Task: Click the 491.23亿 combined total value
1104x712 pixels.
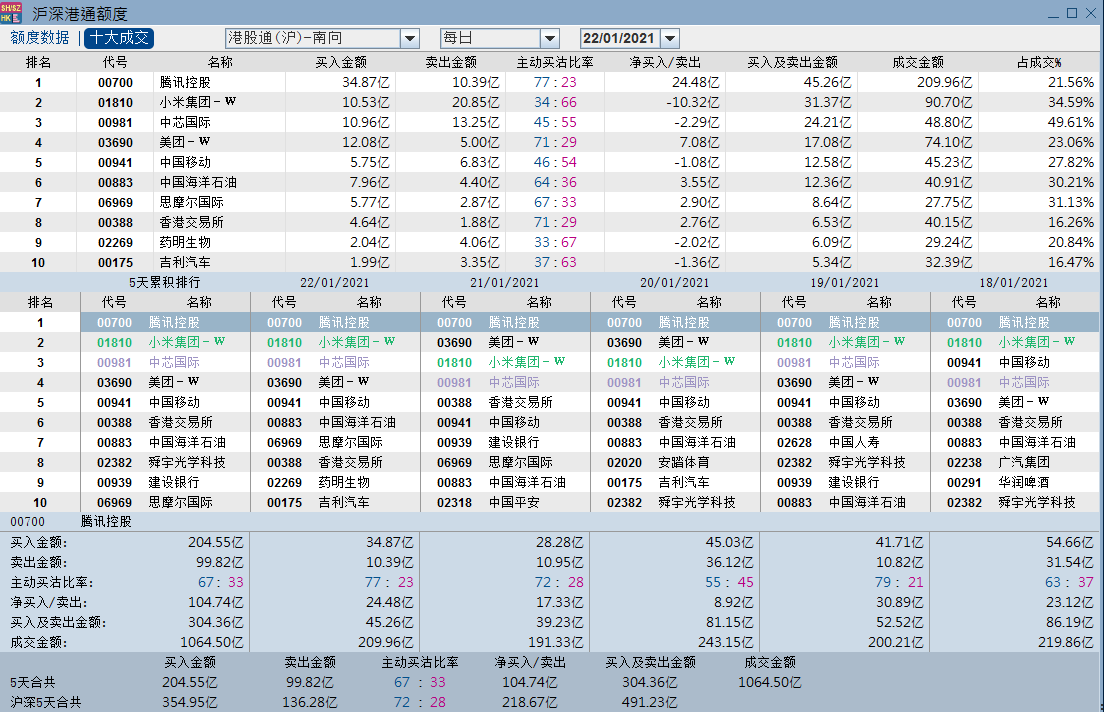Action: (649, 703)
